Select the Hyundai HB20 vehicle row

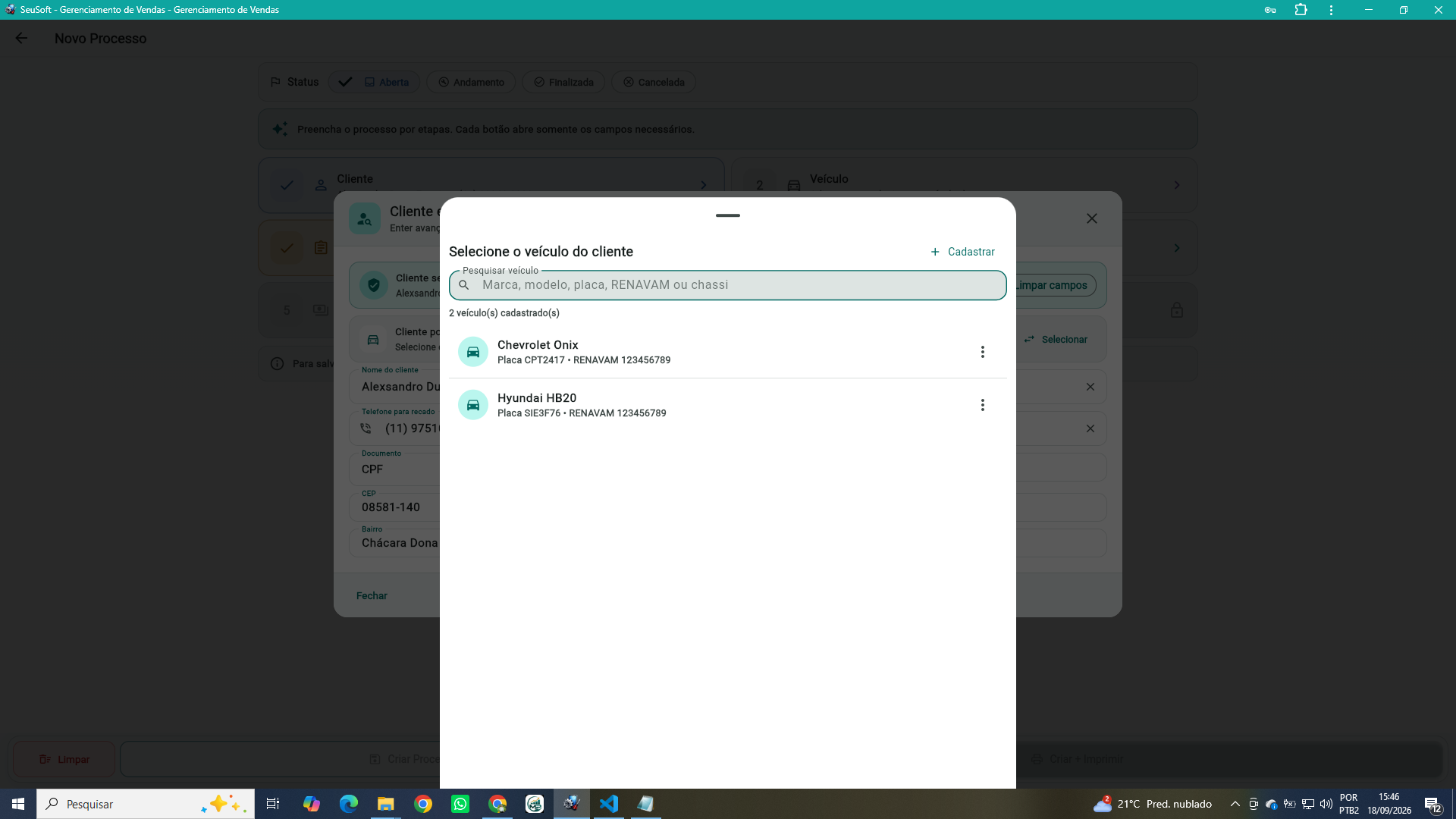tap(728, 405)
